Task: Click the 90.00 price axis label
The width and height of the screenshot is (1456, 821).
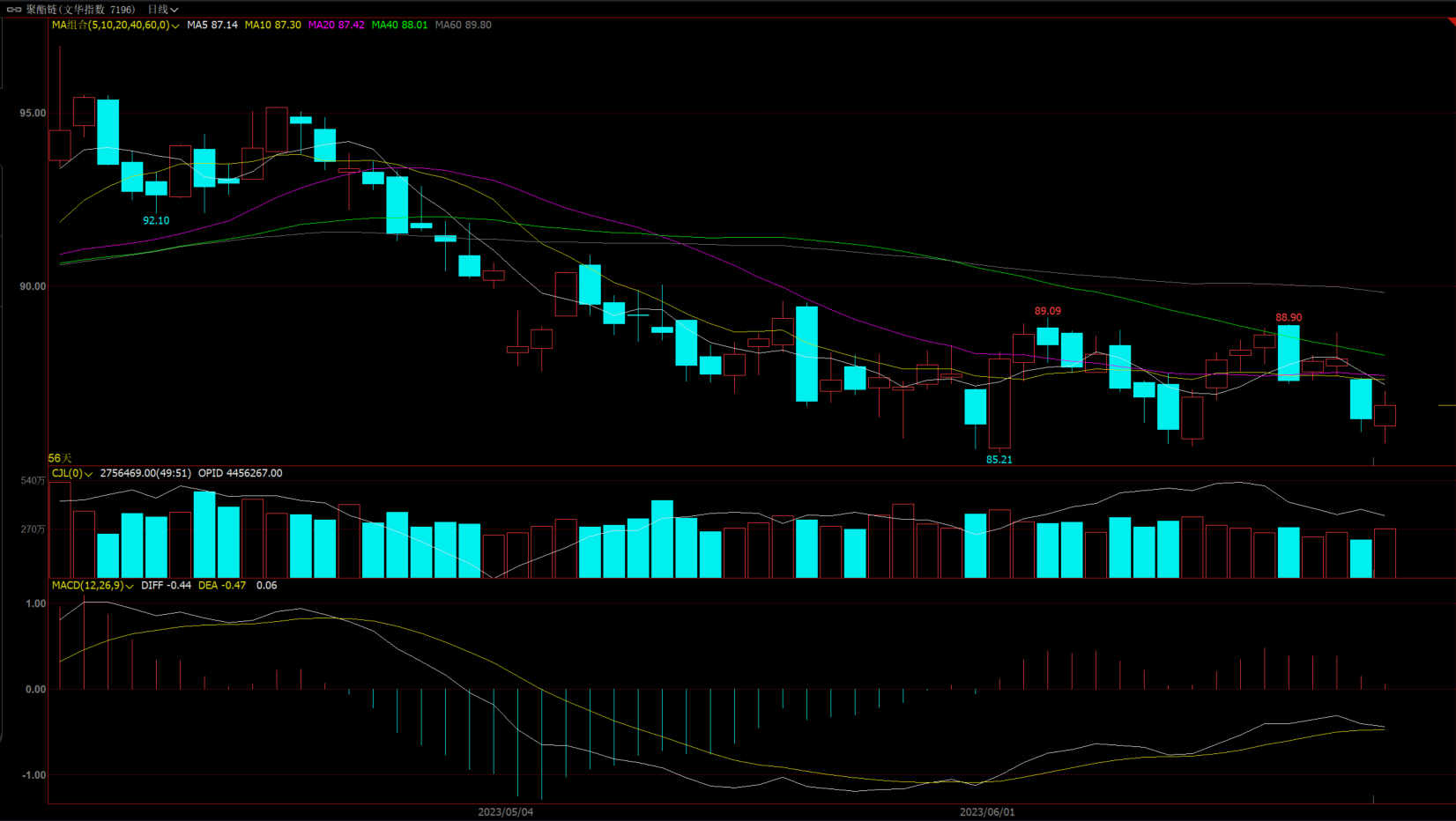Action: (33, 286)
